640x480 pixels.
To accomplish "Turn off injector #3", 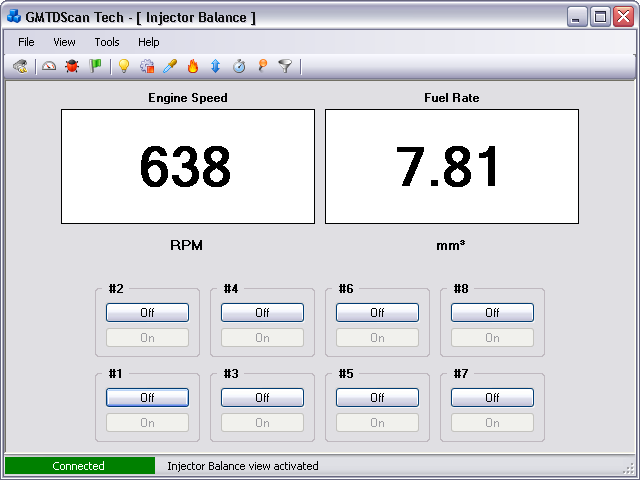I will click(262, 398).
